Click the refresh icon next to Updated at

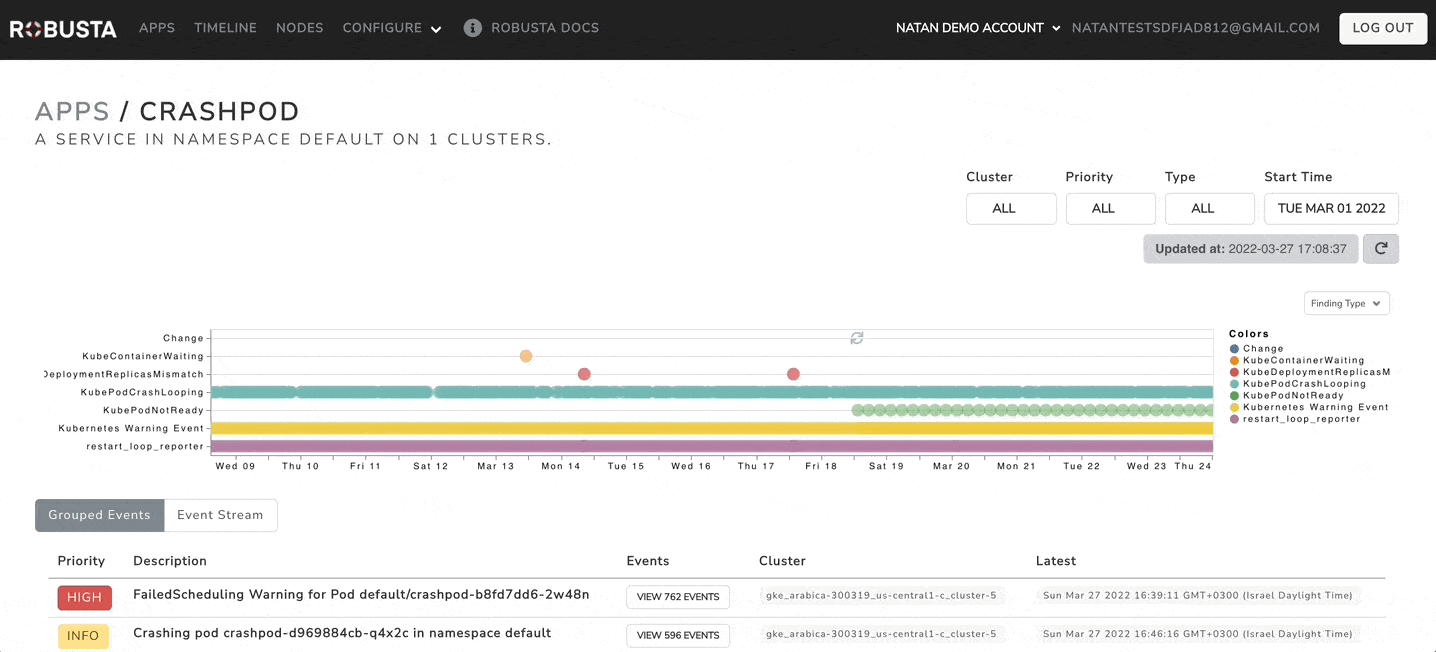1381,249
